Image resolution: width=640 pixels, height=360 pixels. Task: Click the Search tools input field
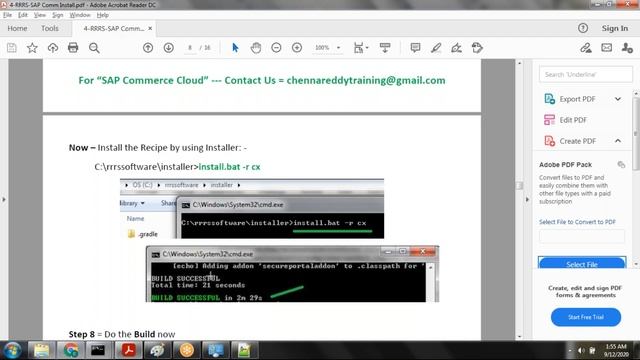coord(586,74)
